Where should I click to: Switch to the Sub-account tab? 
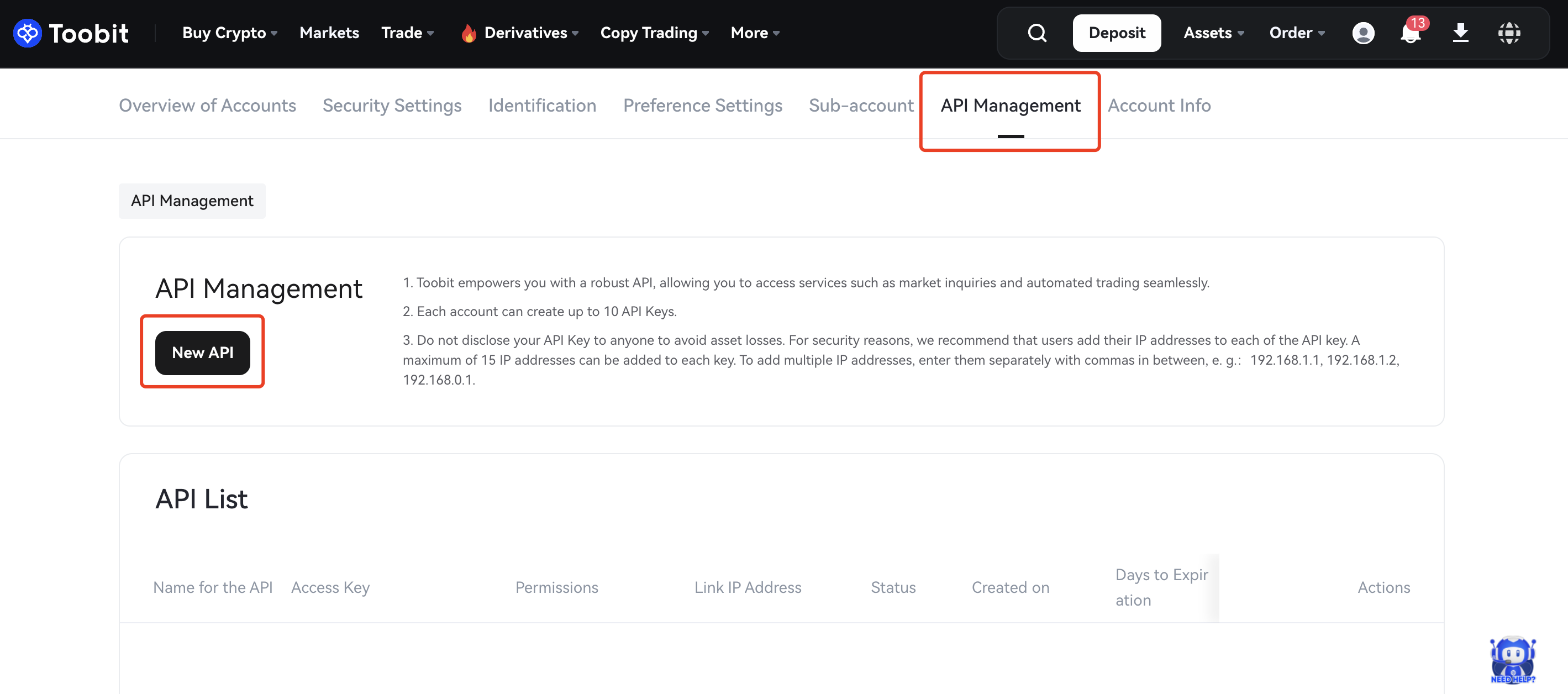861,106
